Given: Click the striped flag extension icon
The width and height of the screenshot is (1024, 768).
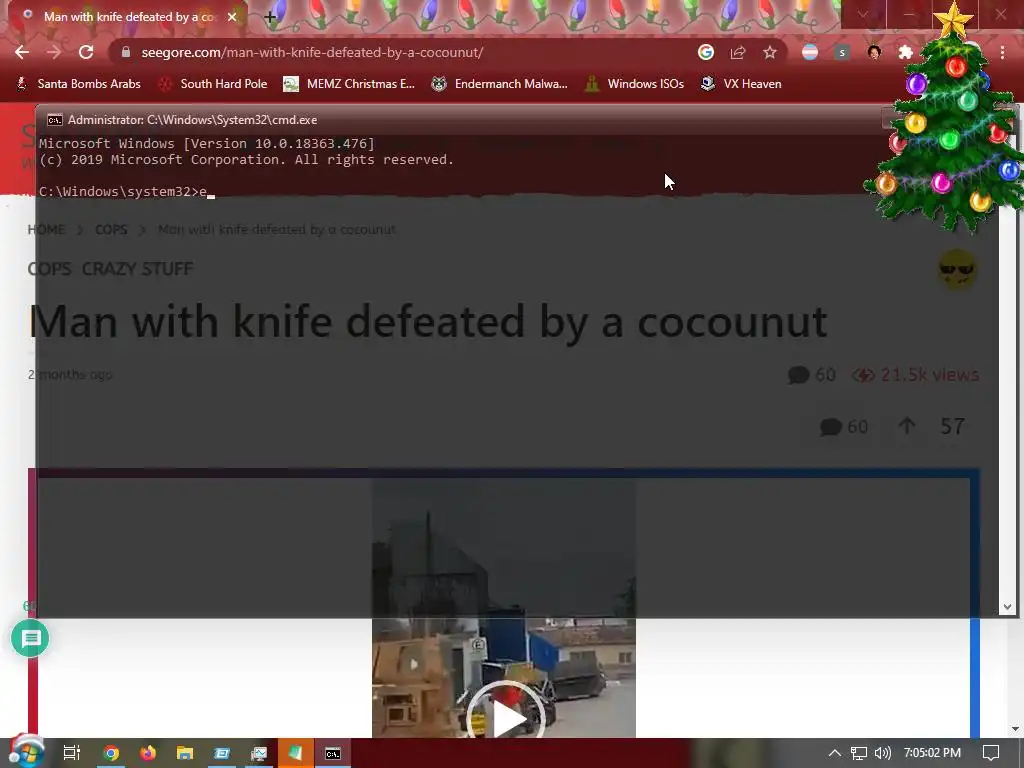Looking at the screenshot, I should (810, 52).
